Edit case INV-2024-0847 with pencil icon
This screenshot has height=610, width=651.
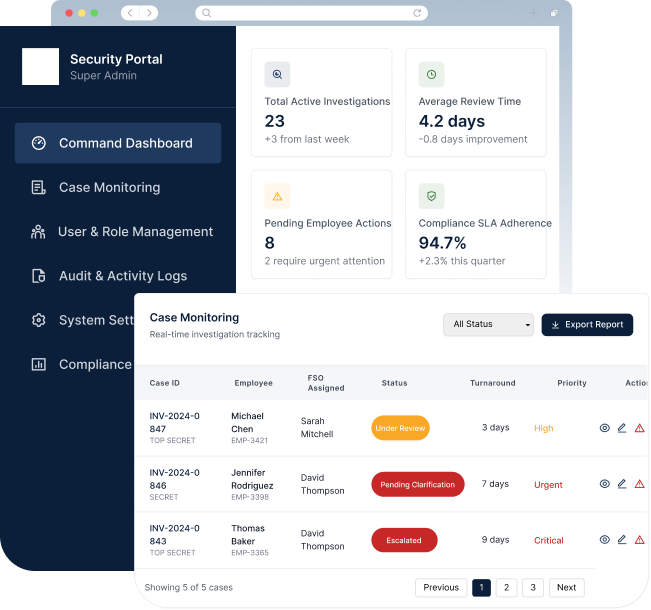coord(622,428)
